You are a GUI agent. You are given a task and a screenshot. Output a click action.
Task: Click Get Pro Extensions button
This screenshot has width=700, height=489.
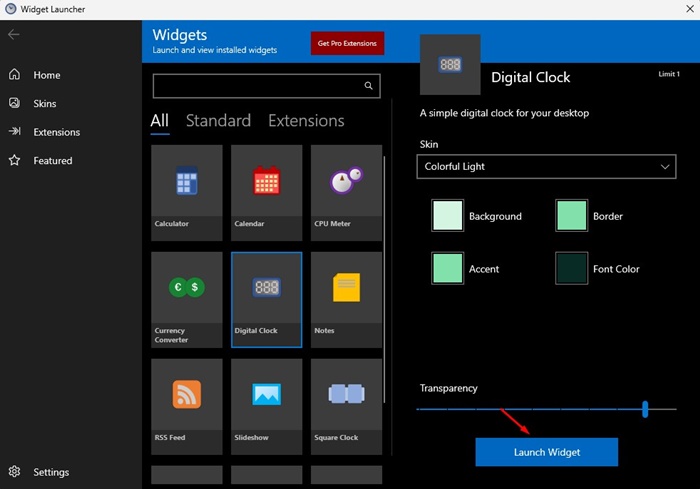(347, 43)
